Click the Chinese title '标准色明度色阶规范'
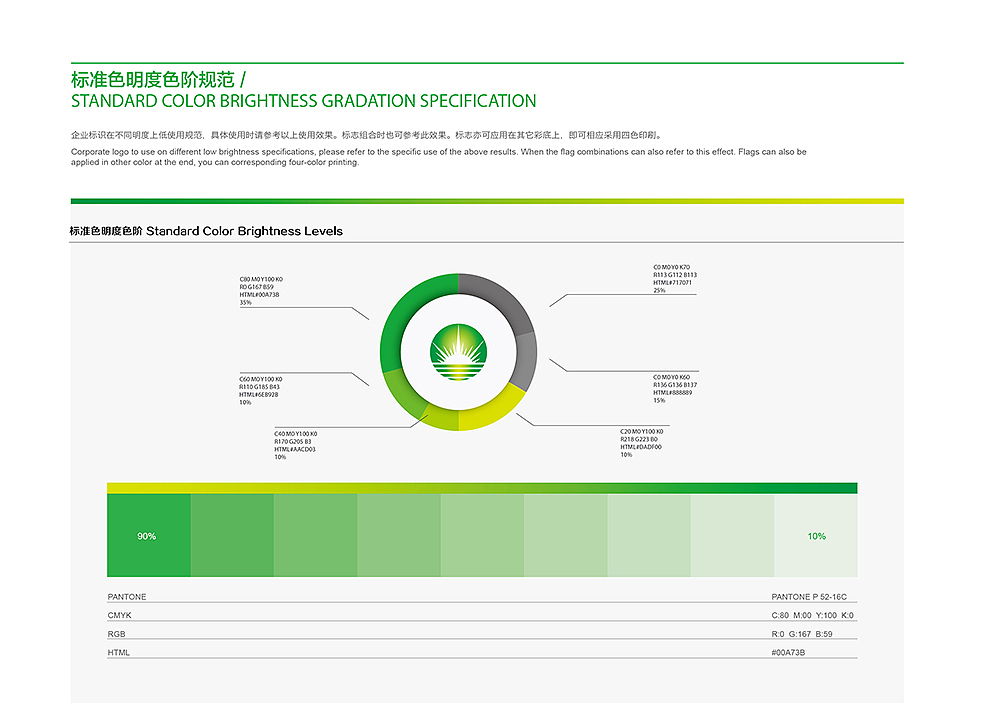1000x713 pixels. point(153,80)
